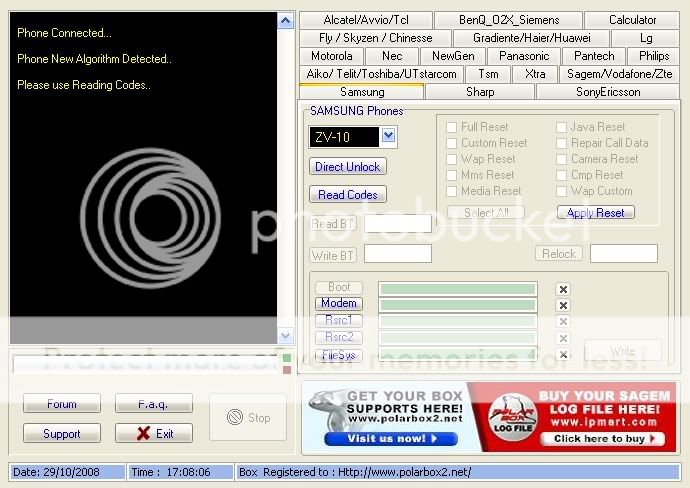Go to the SonyEricsson tab

pos(608,92)
